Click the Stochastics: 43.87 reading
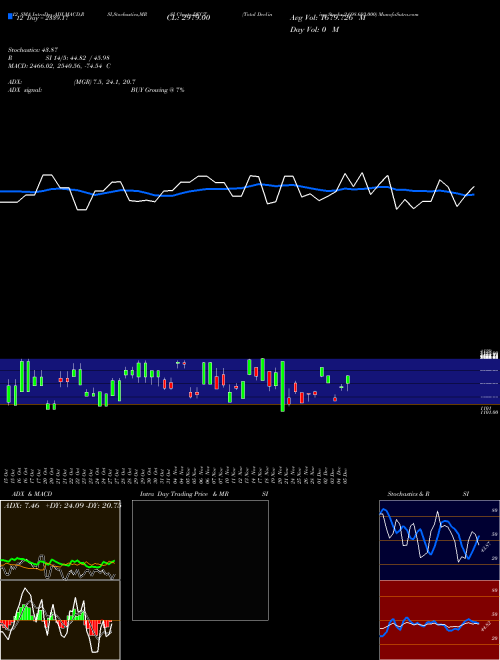 (x=33, y=50)
